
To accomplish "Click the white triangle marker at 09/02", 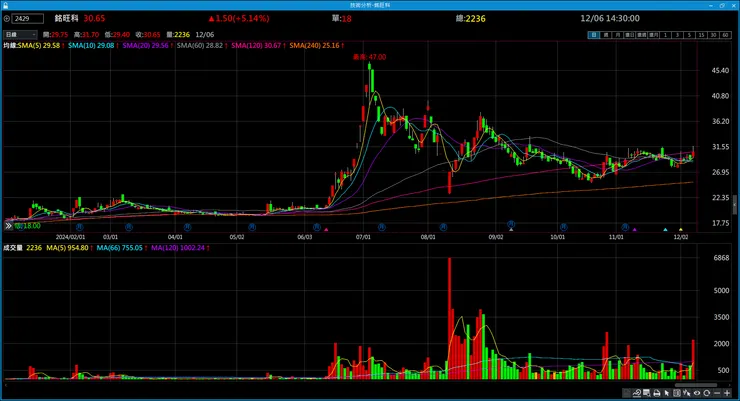I will 511,230.
